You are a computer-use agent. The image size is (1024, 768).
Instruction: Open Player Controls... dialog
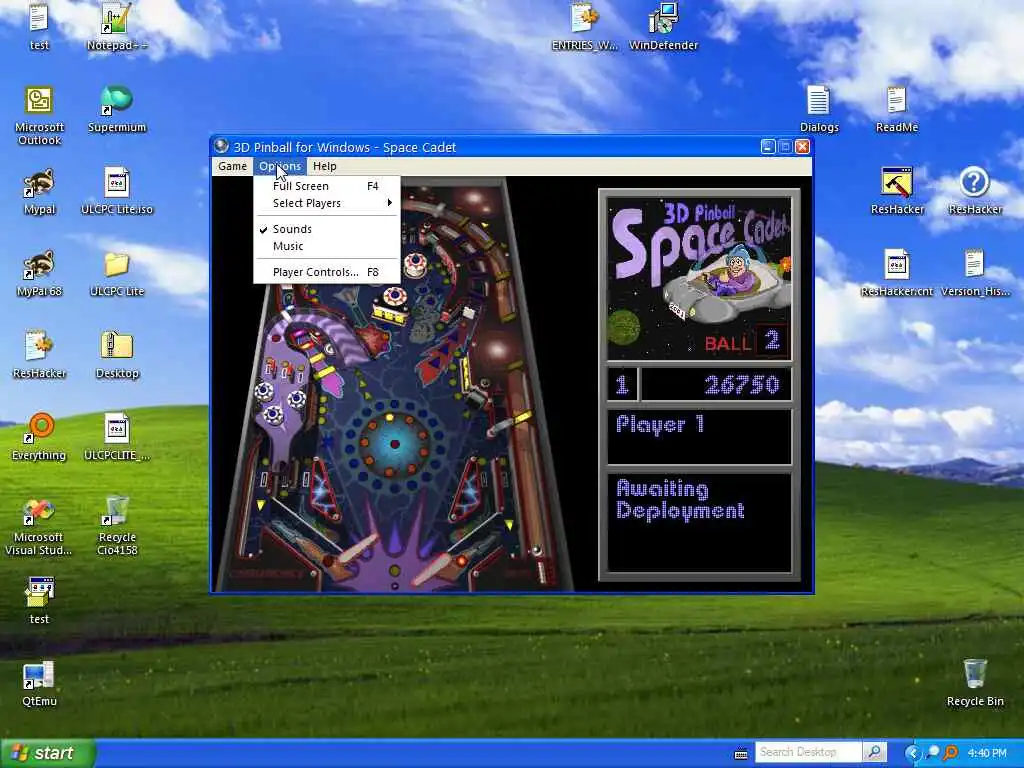pos(327,272)
